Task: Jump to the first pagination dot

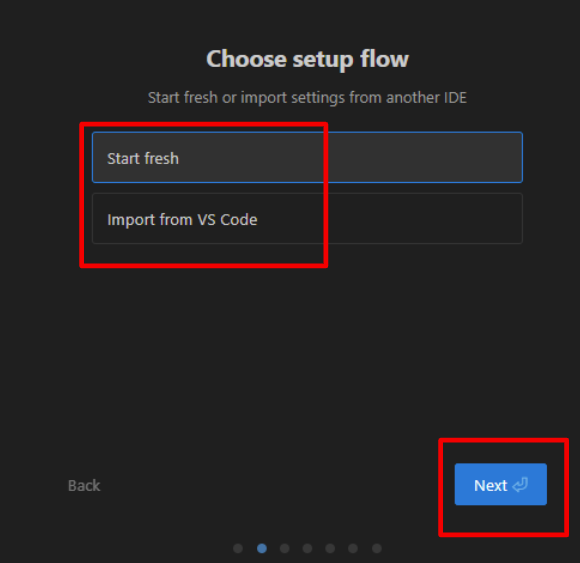Action: click(238, 548)
